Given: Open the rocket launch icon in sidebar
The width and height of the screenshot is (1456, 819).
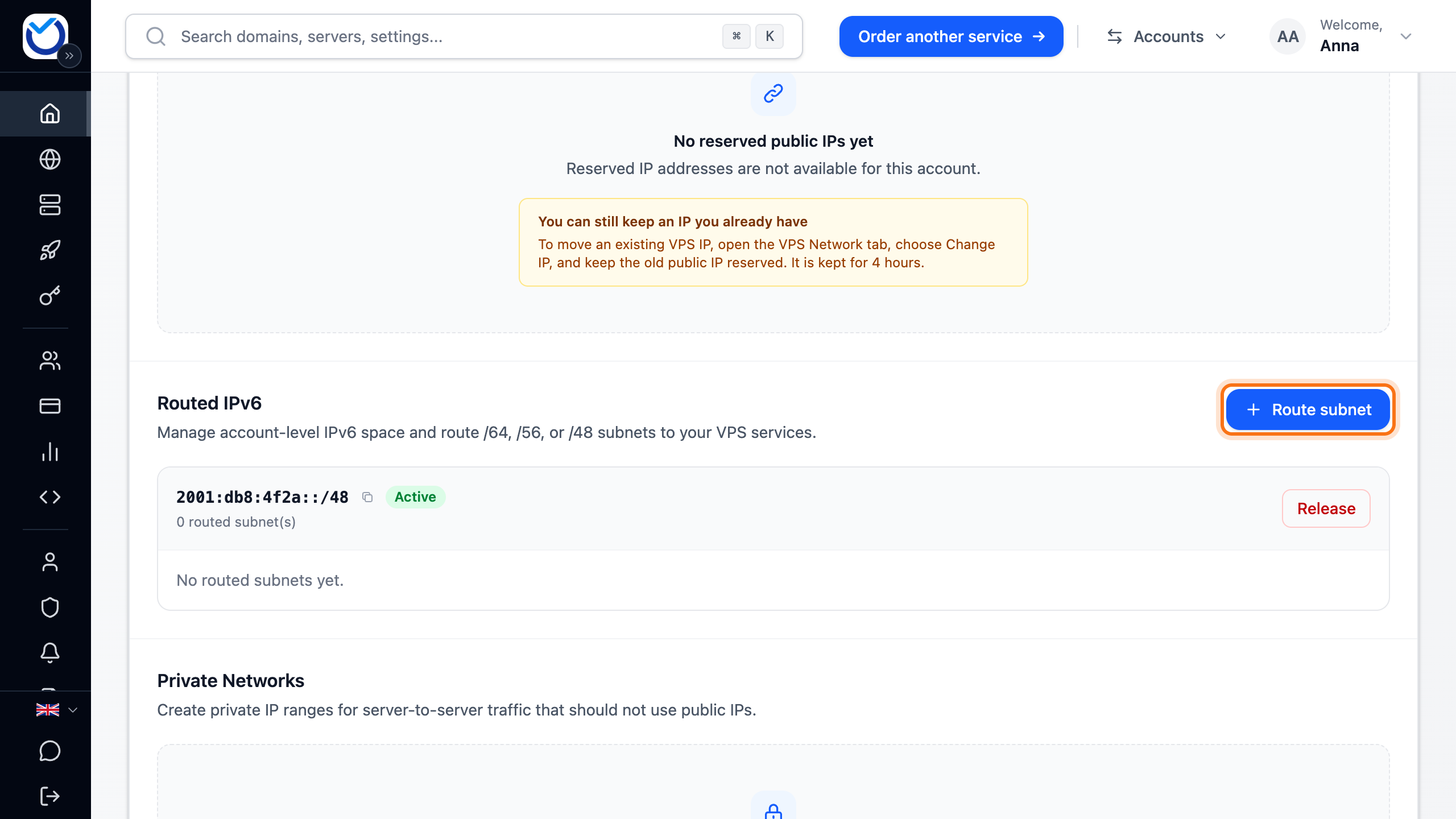Looking at the screenshot, I should (50, 250).
